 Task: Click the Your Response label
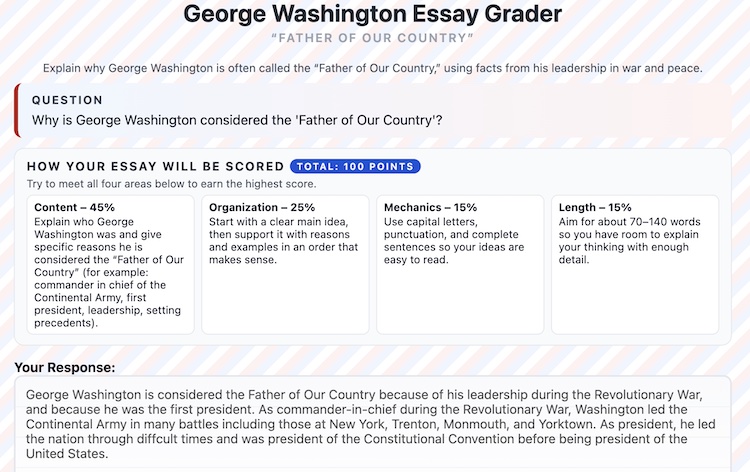(65, 368)
